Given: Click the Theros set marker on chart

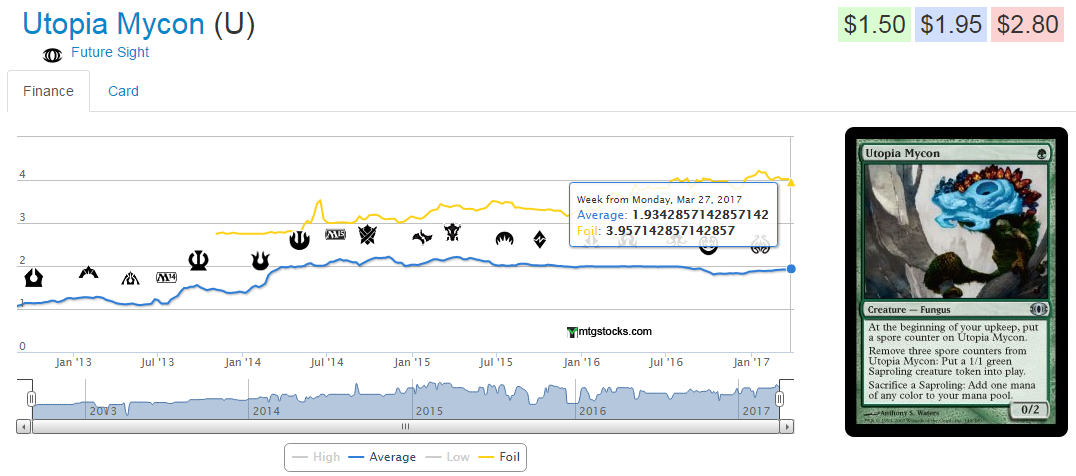Looking at the screenshot, I should 199,260.
